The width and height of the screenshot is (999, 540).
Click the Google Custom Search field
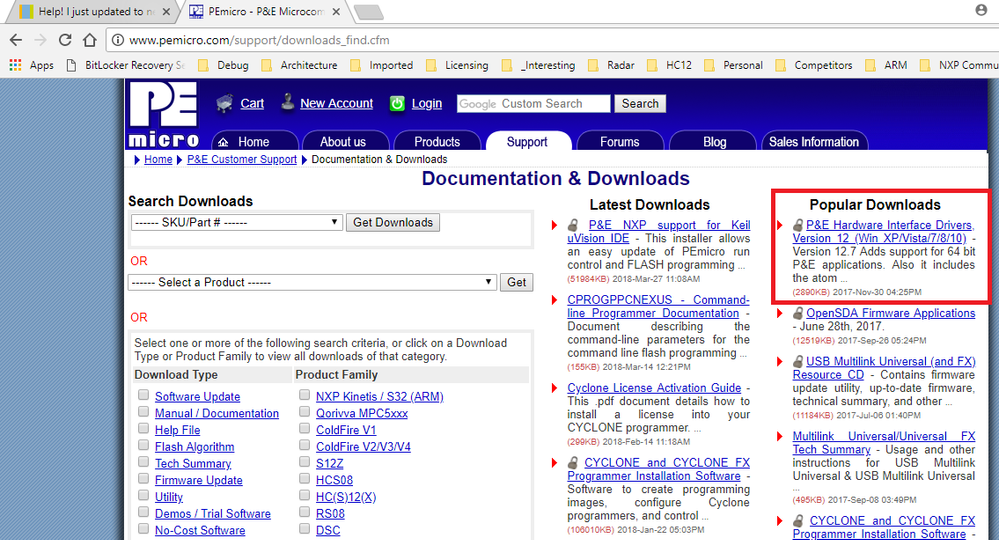pyautogui.click(x=534, y=104)
